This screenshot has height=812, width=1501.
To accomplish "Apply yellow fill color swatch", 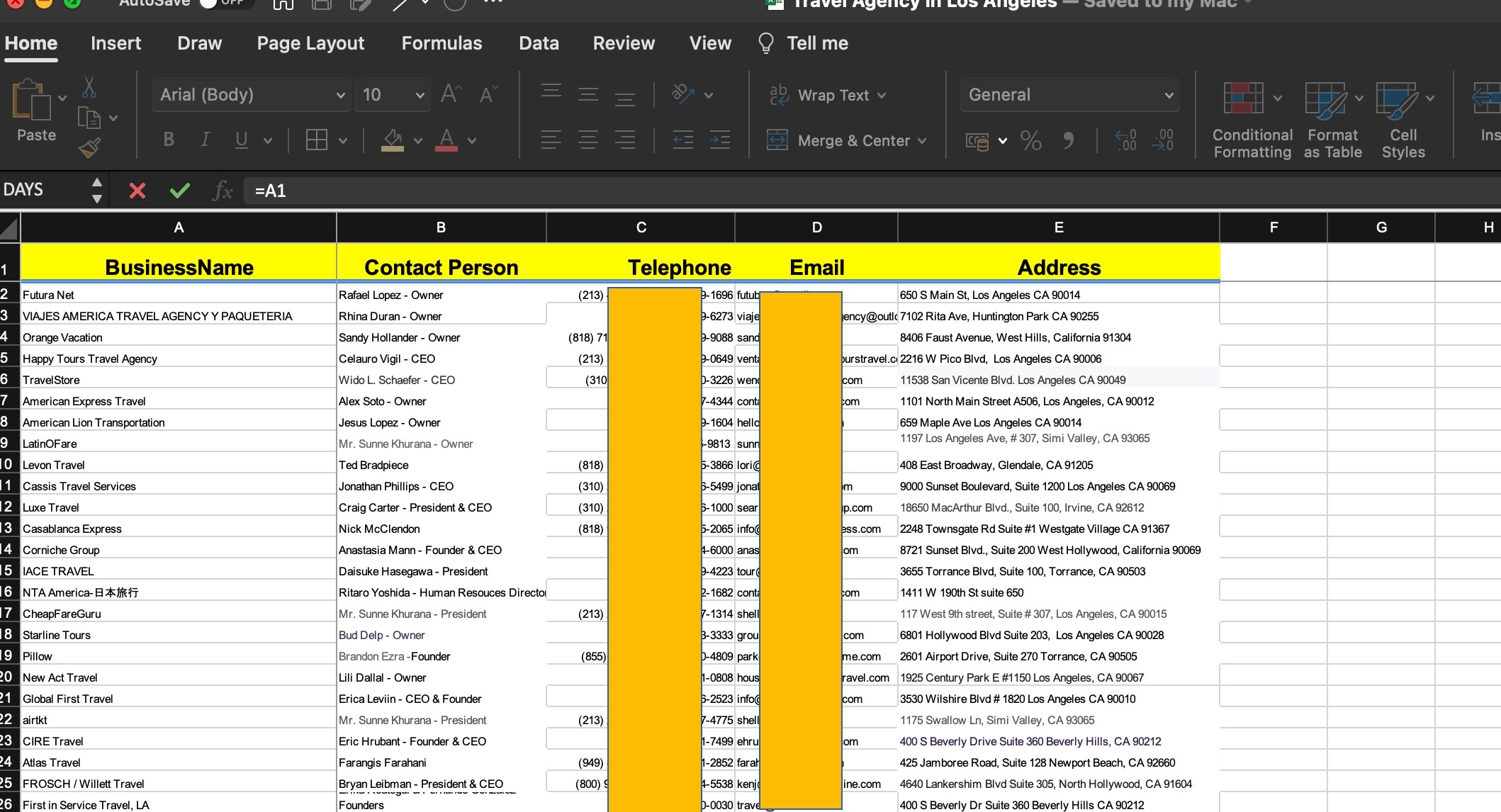I will click(393, 140).
